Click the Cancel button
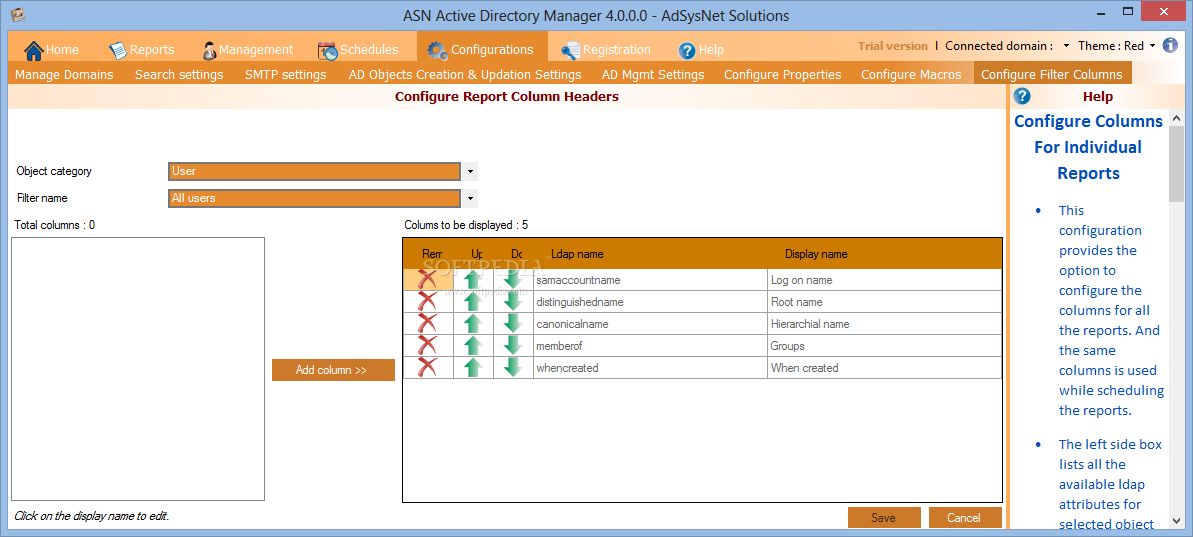 (964, 518)
